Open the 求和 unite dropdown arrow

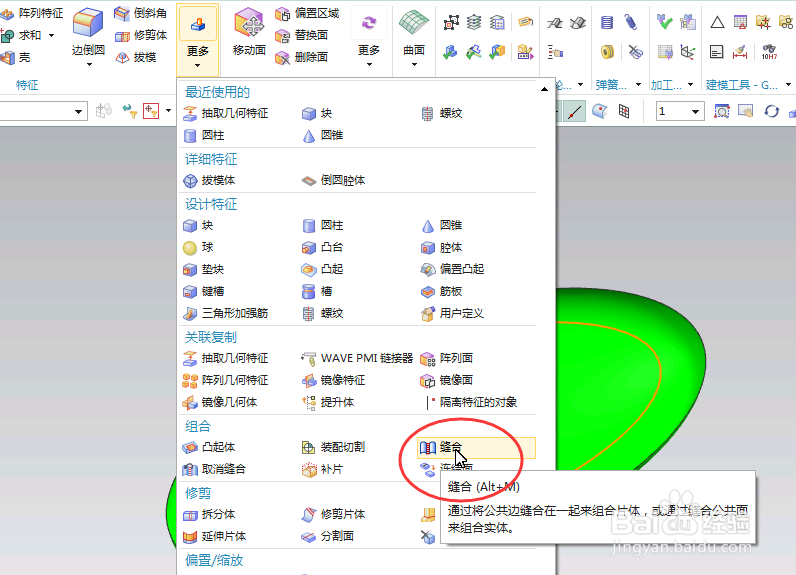tap(51, 35)
